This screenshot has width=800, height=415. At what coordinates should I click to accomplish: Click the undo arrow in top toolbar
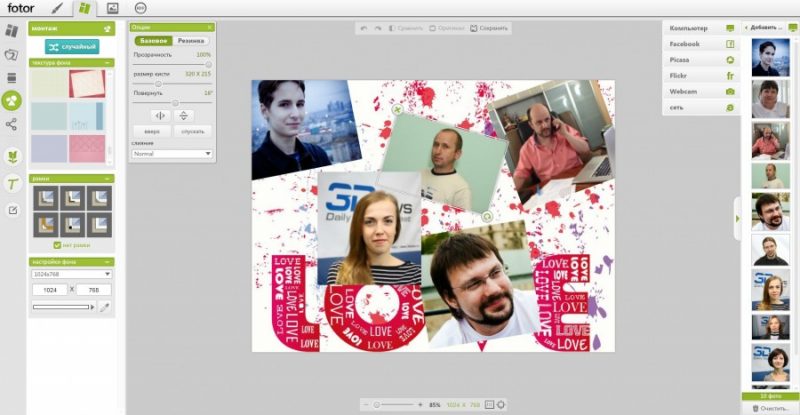(x=363, y=28)
